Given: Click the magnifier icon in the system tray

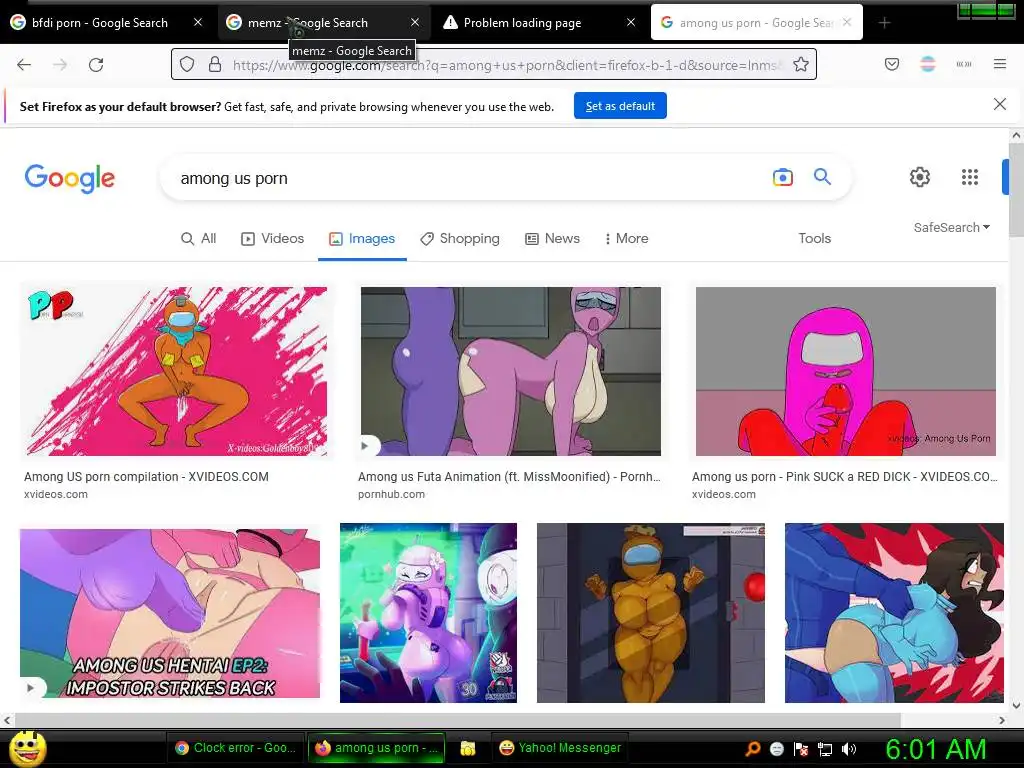Looking at the screenshot, I should (x=753, y=749).
